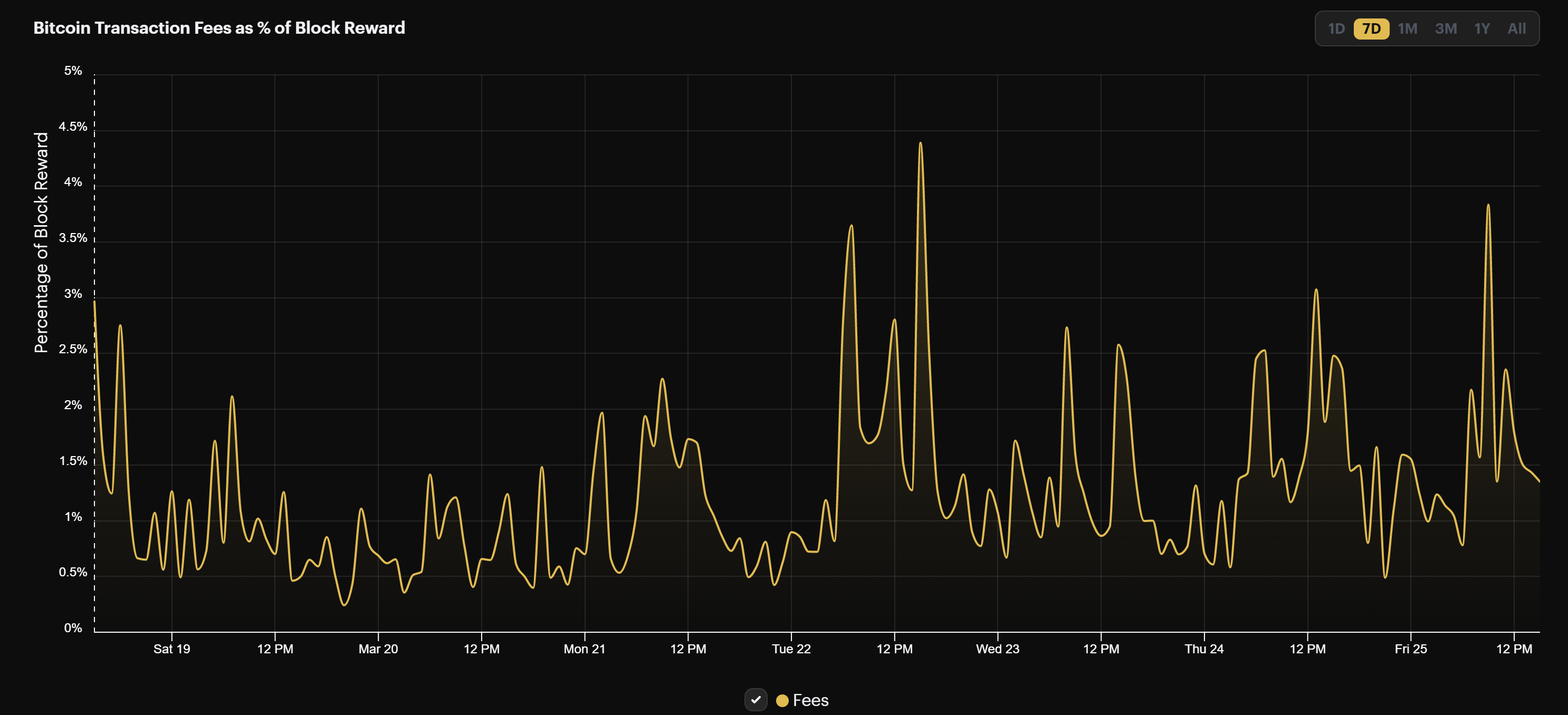Switch to the 1D time range
The width and height of the screenshot is (1568, 715).
[x=1337, y=28]
